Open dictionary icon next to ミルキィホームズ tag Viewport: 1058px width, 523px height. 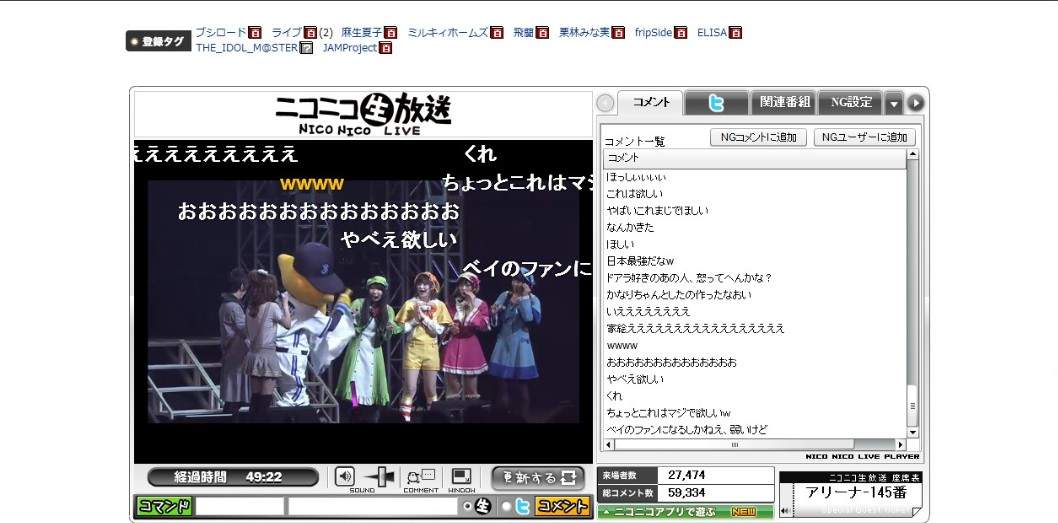[x=497, y=32]
